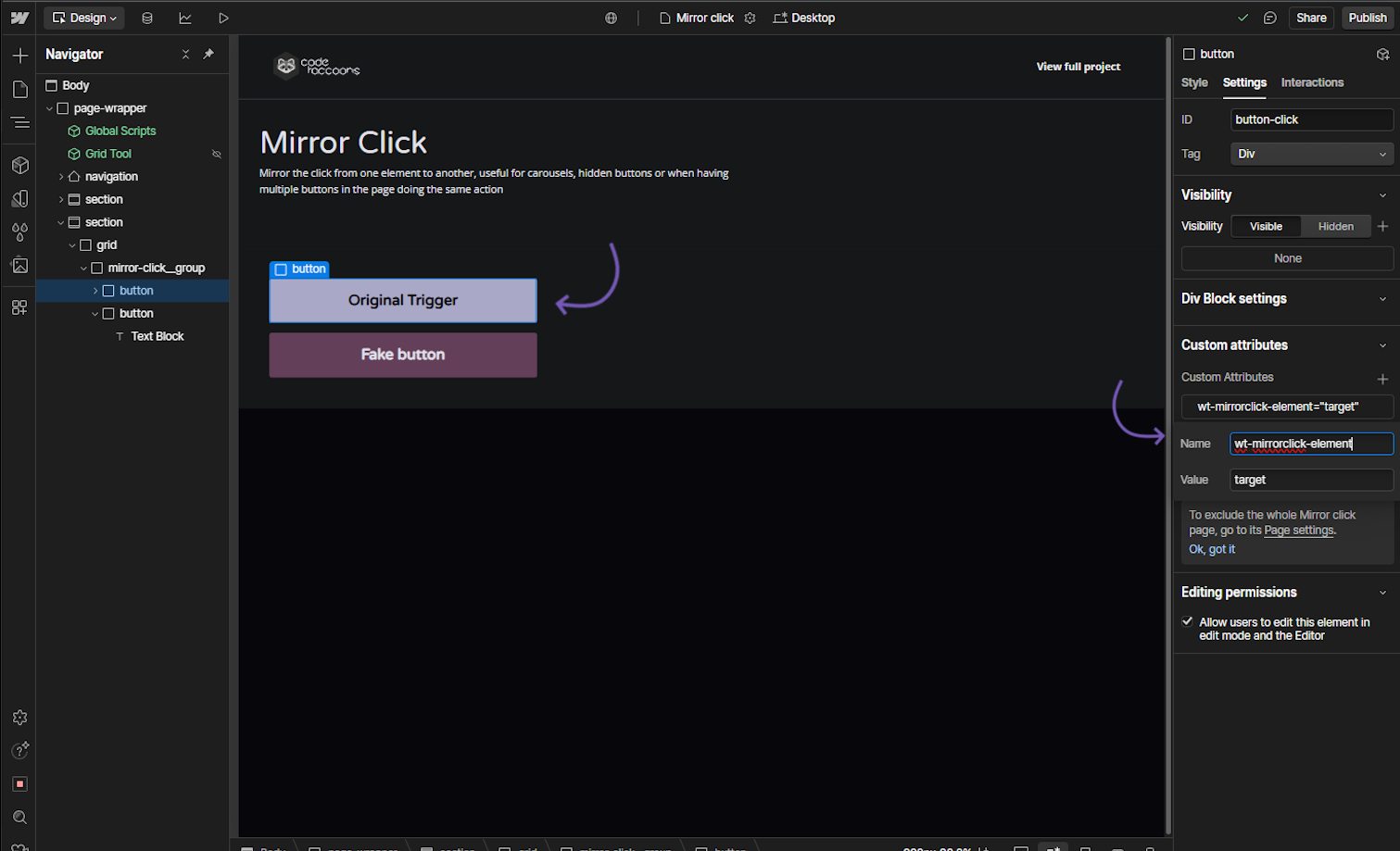Collapse the Custom attributes section
The image size is (1400, 851).
1382,345
